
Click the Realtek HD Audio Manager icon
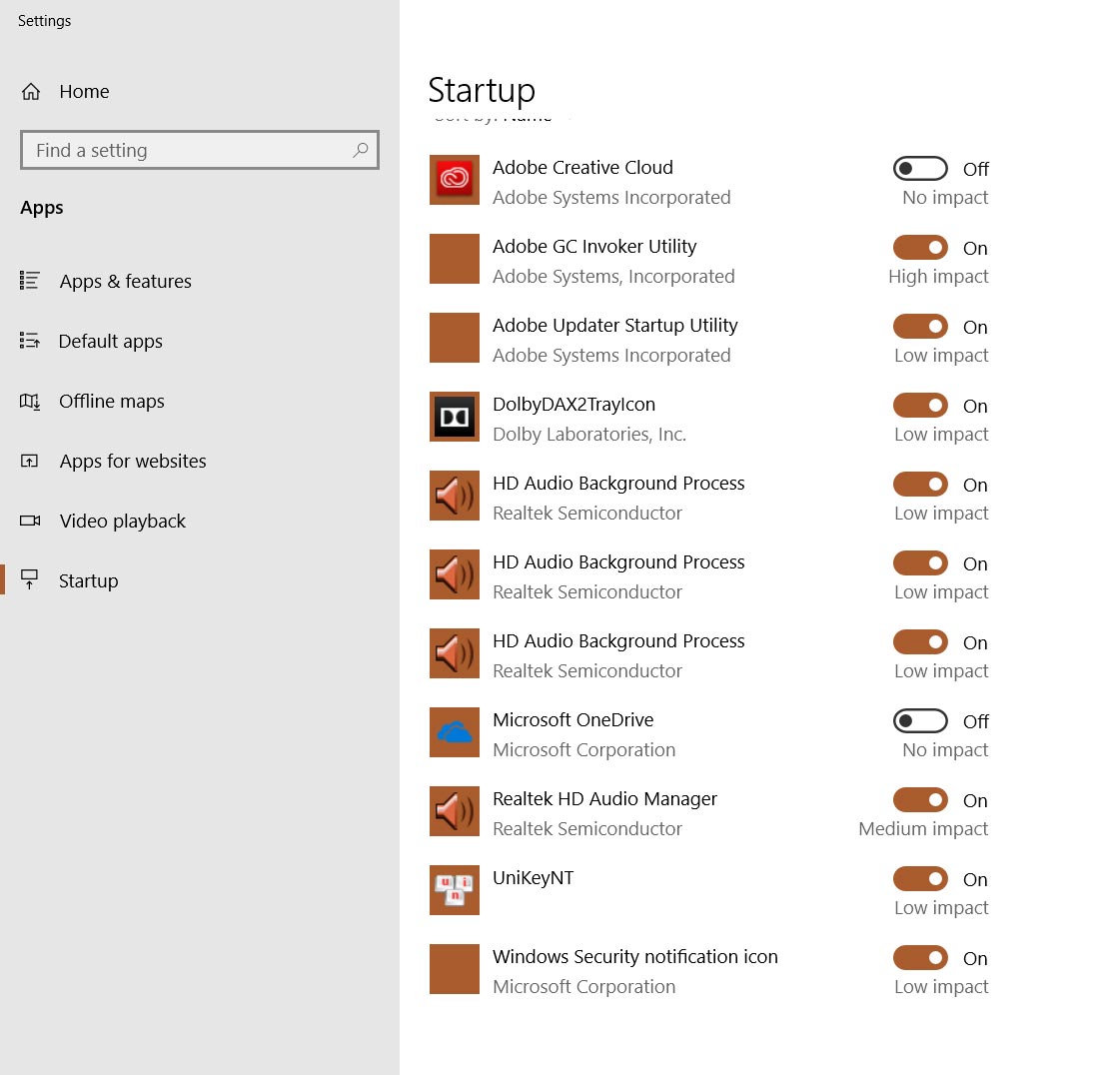coord(455,811)
